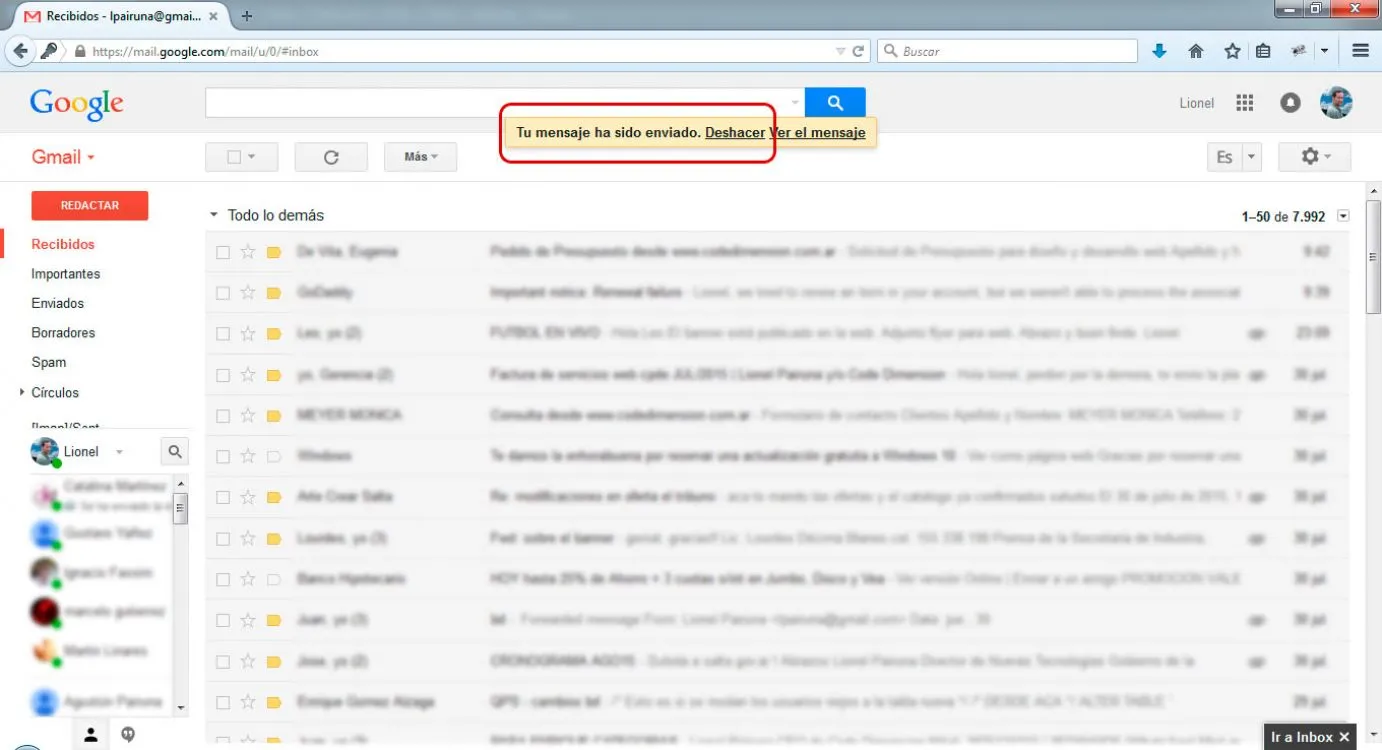This screenshot has height=750, width=1382.
Task: Open the Firefox downloads arrow
Action: (1159, 51)
